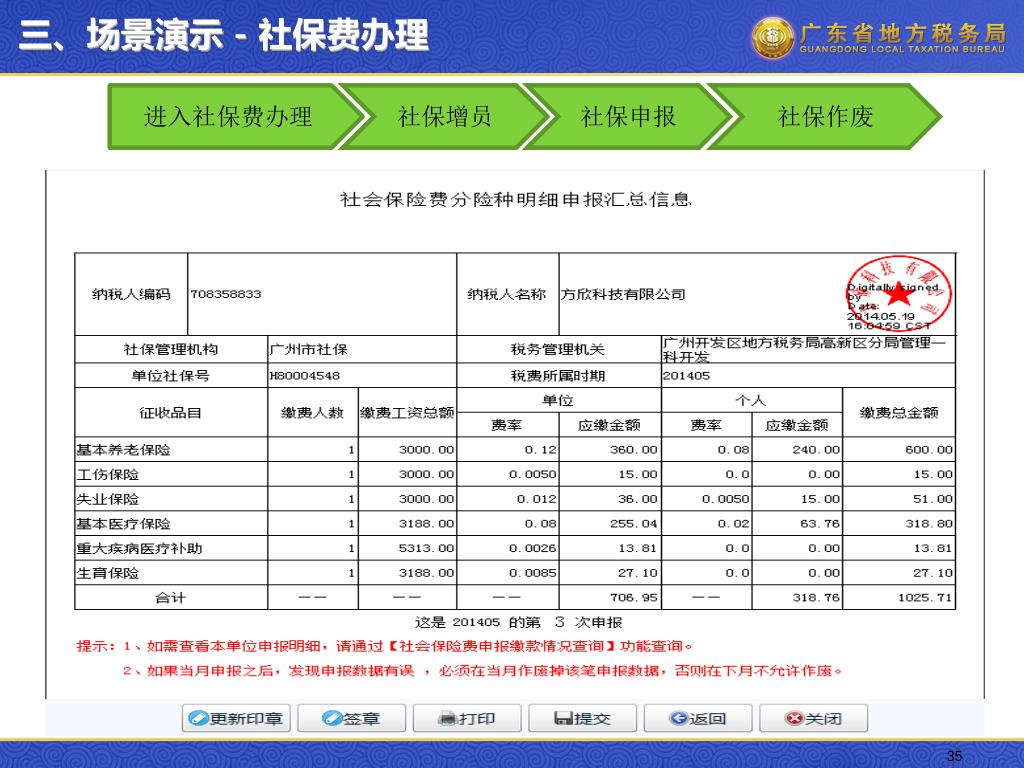Click the 税费所属时期 label
1024x768 pixels.
558,376
